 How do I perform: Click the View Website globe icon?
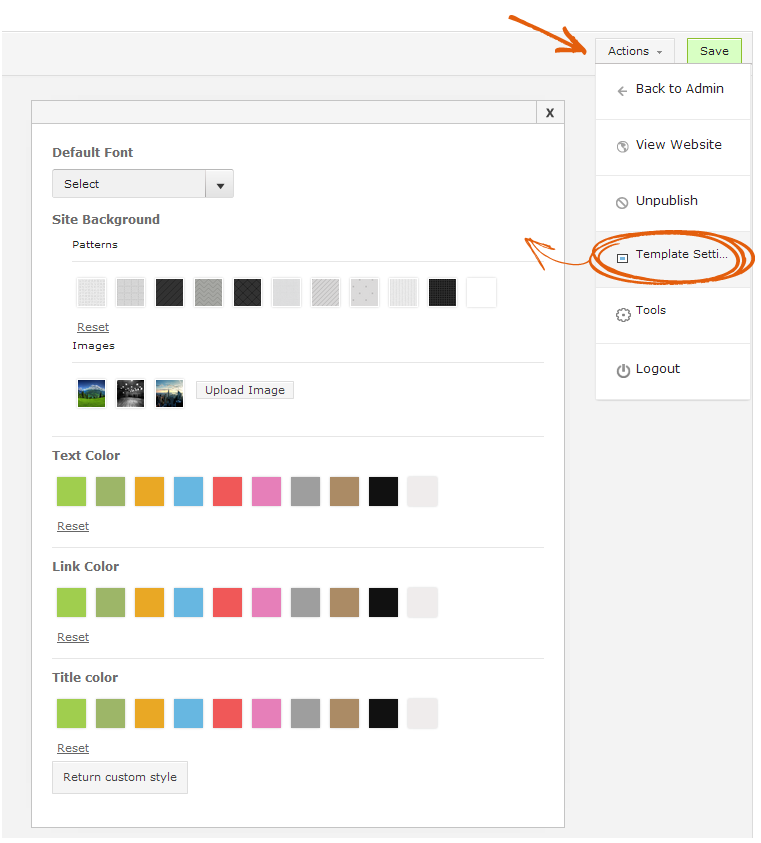pyautogui.click(x=622, y=147)
